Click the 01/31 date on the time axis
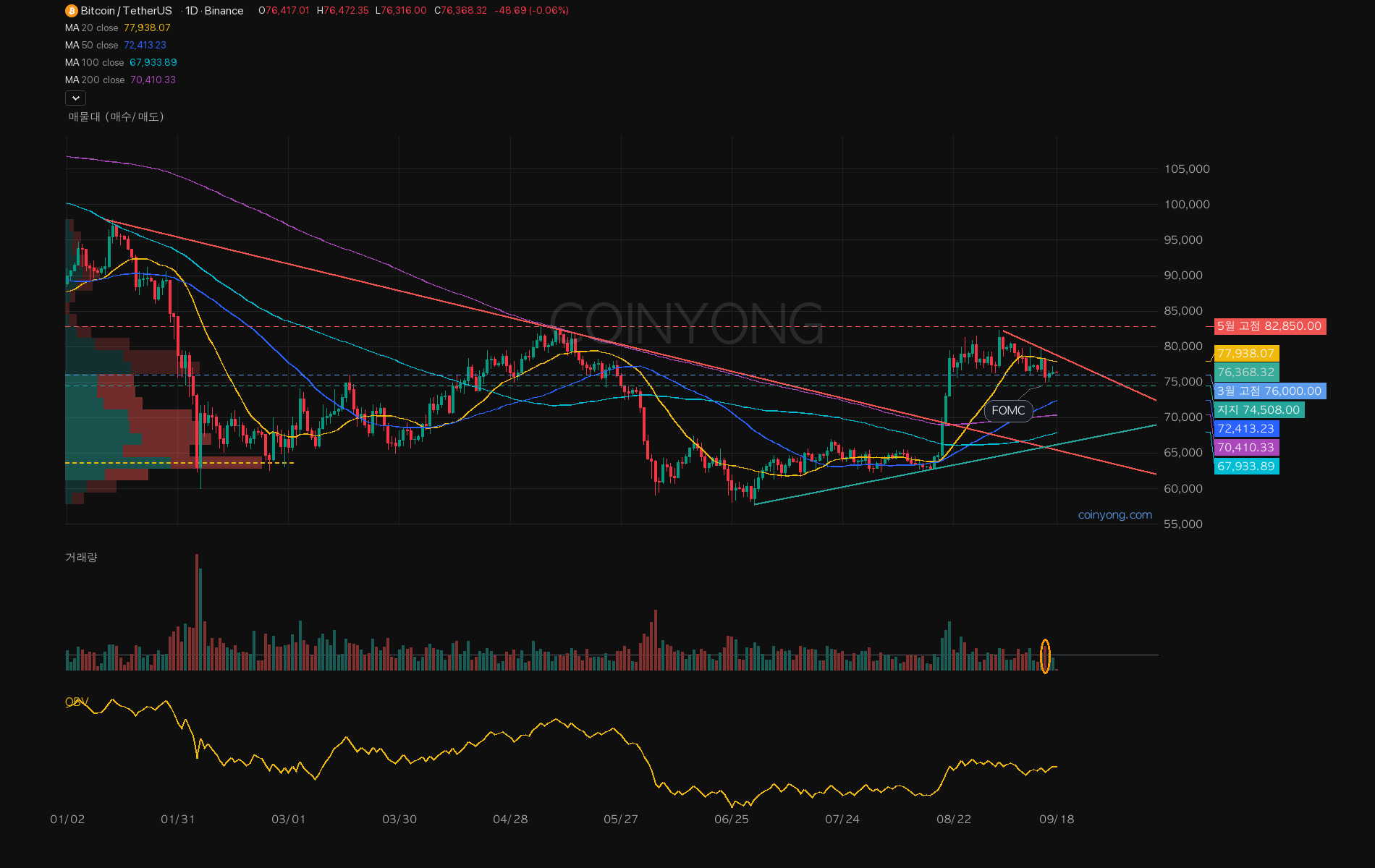 tap(178, 820)
